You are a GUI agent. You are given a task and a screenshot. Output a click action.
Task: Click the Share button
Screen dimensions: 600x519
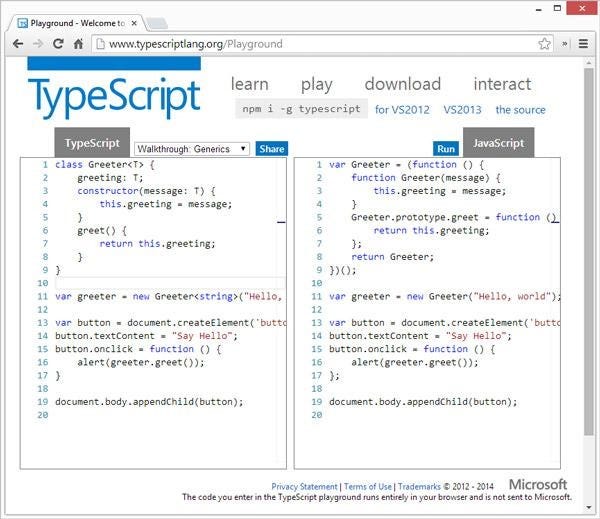coord(271,149)
